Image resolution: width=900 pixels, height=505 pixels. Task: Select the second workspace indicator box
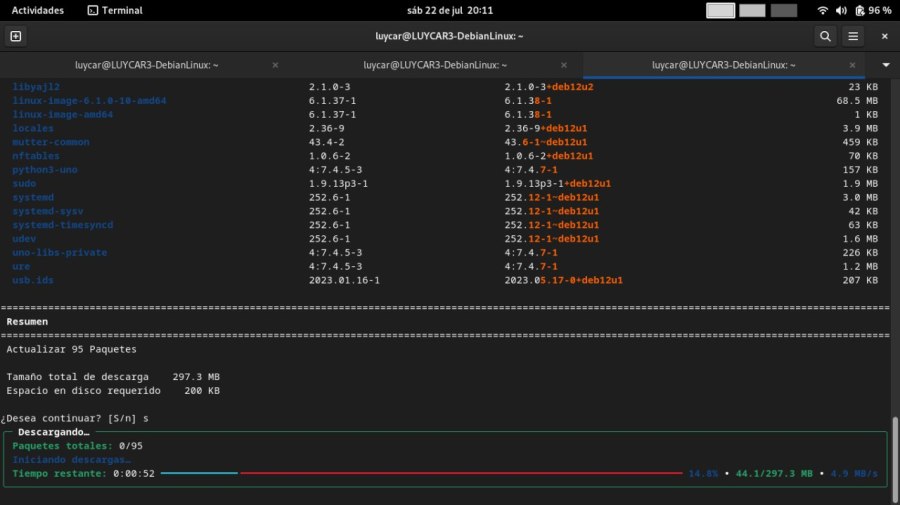[x=752, y=10]
